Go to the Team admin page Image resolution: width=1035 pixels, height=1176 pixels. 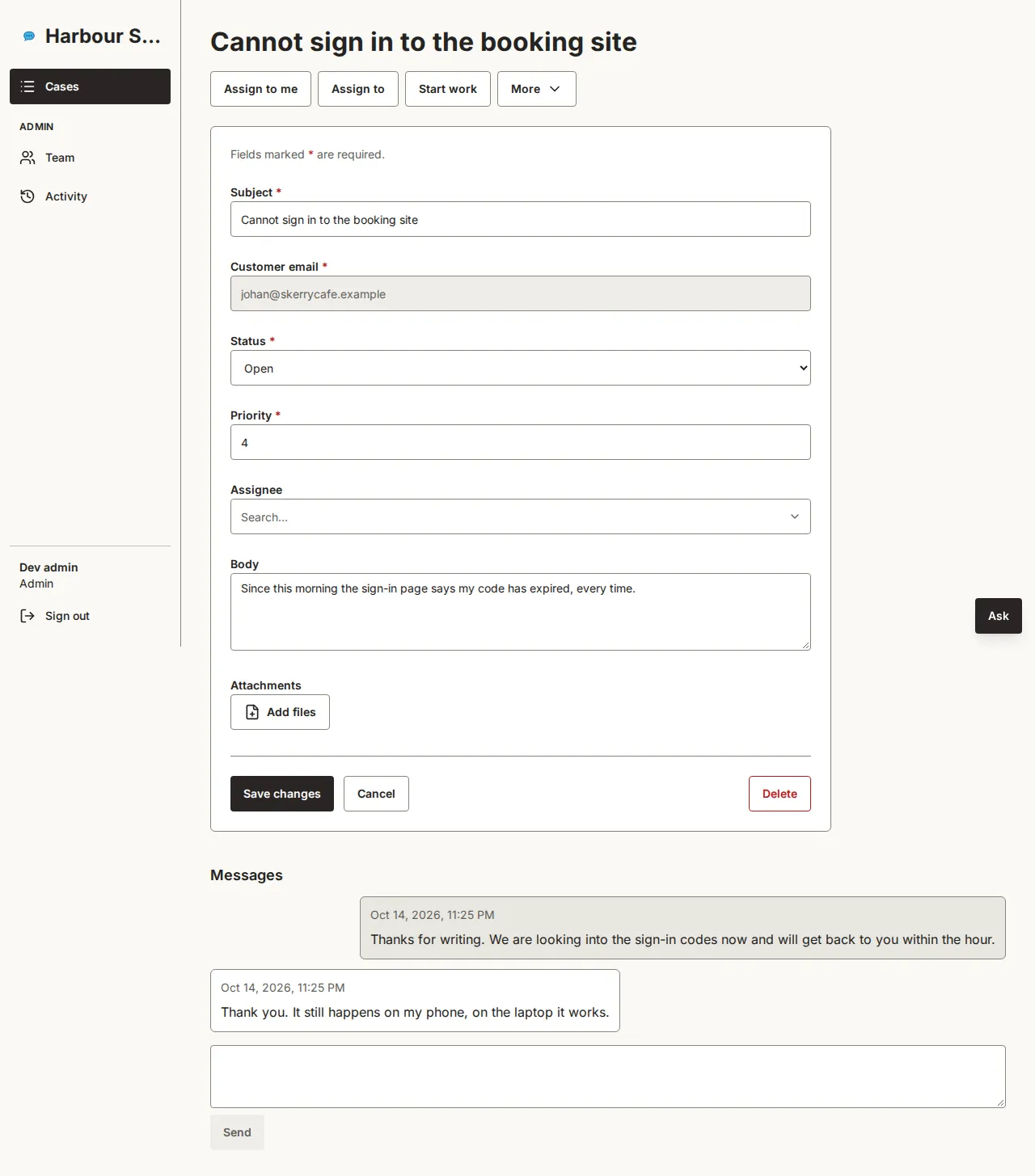click(x=90, y=158)
